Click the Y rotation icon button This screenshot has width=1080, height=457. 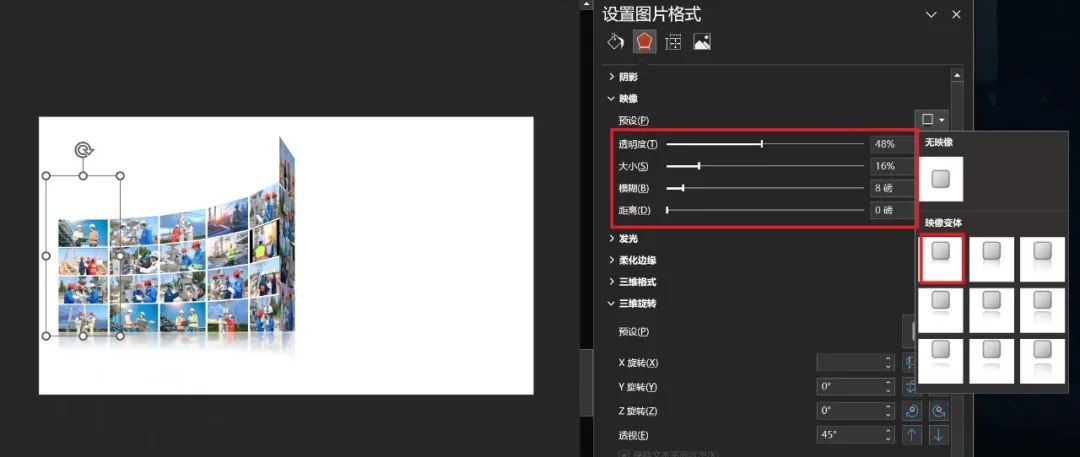[x=909, y=387]
